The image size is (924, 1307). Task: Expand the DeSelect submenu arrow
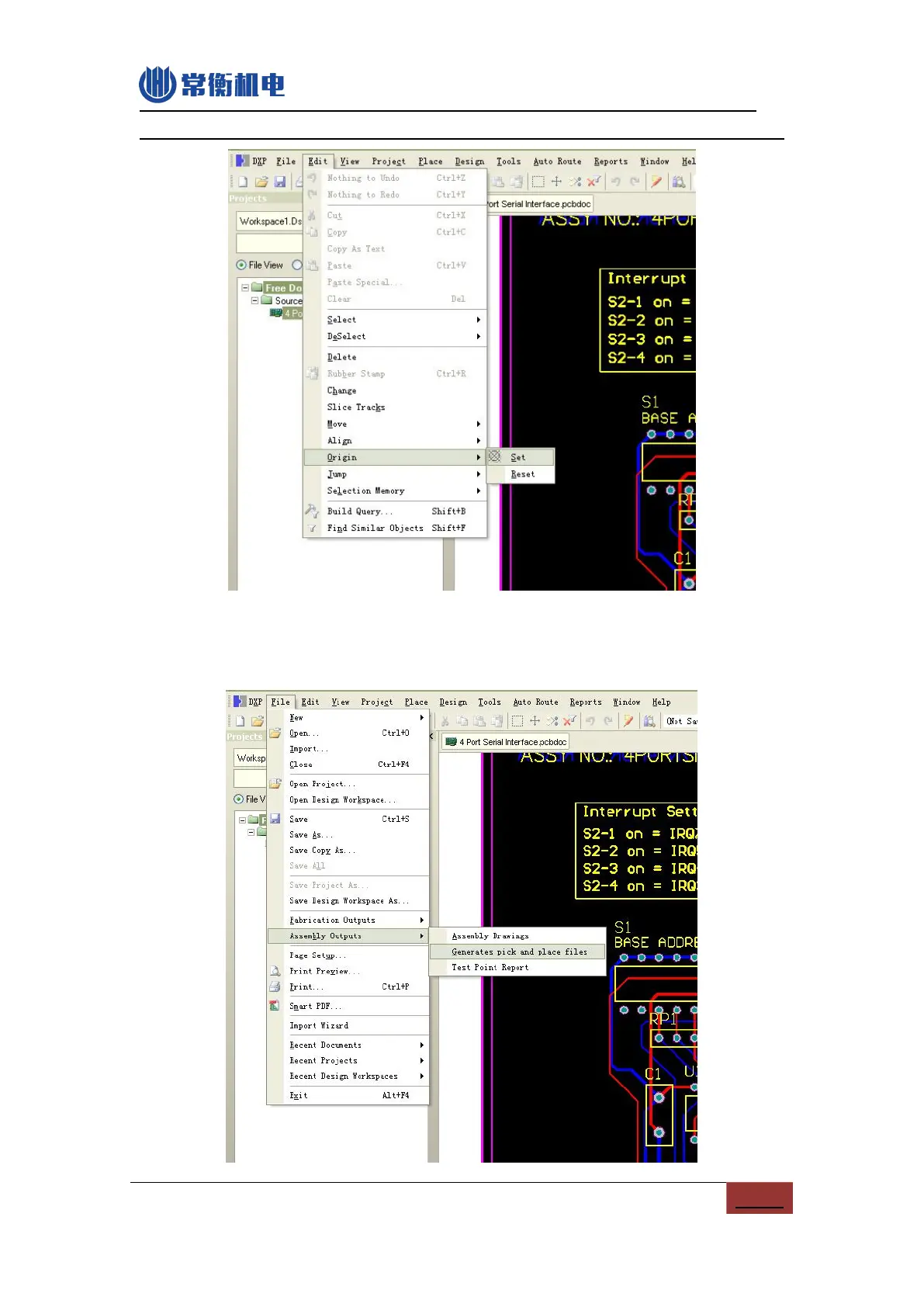coord(479,337)
